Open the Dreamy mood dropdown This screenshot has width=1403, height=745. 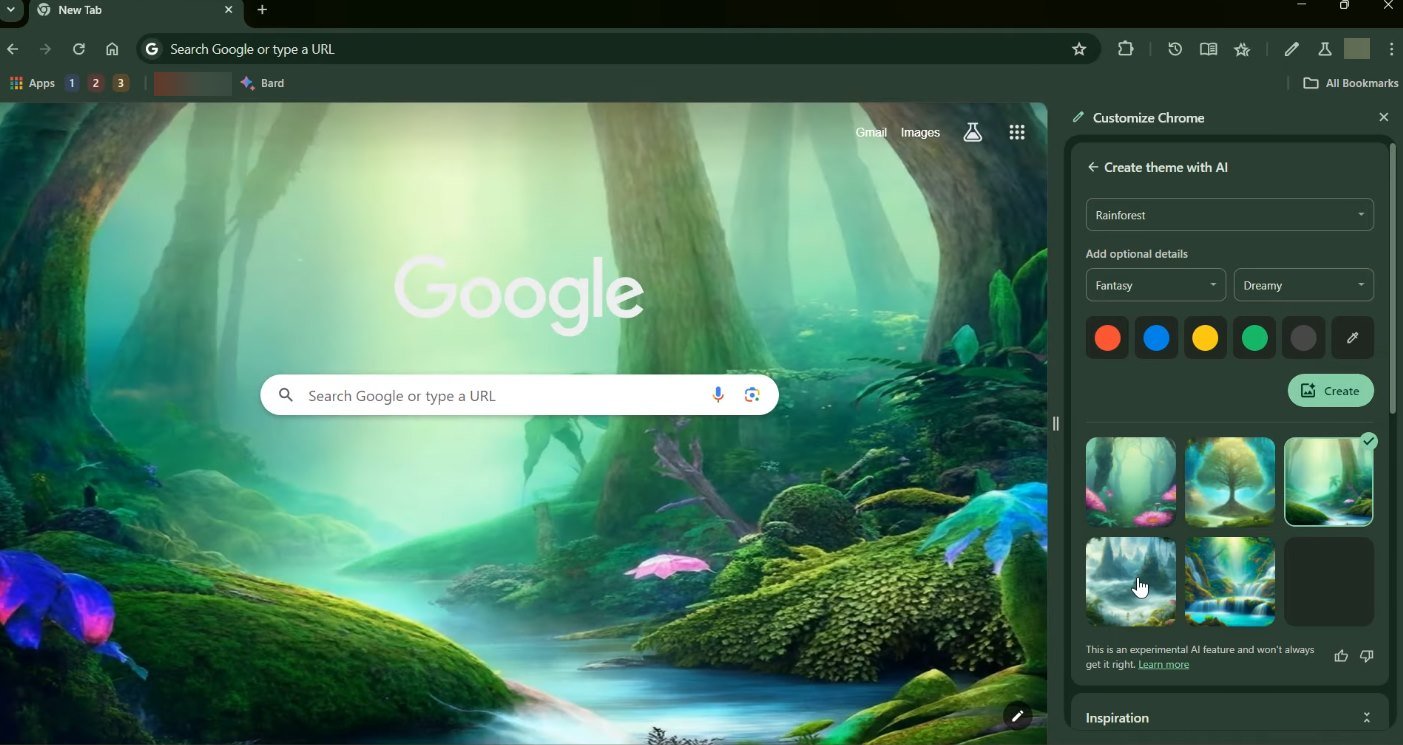tap(1304, 285)
